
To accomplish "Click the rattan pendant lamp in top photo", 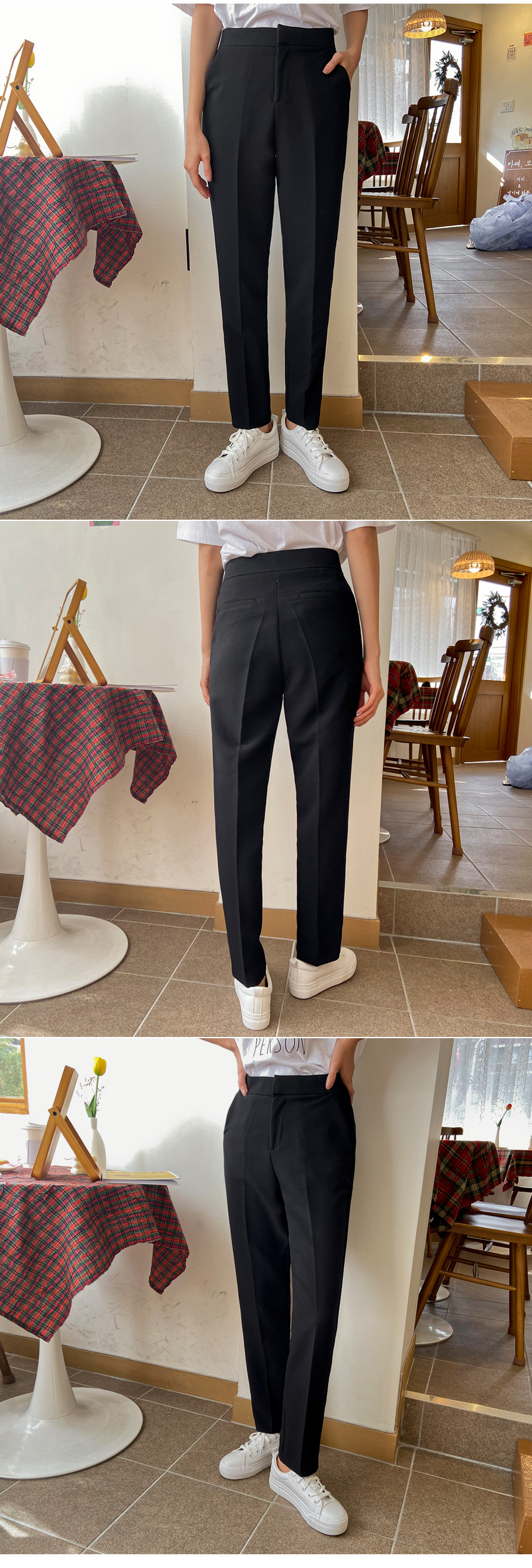I will (425, 24).
